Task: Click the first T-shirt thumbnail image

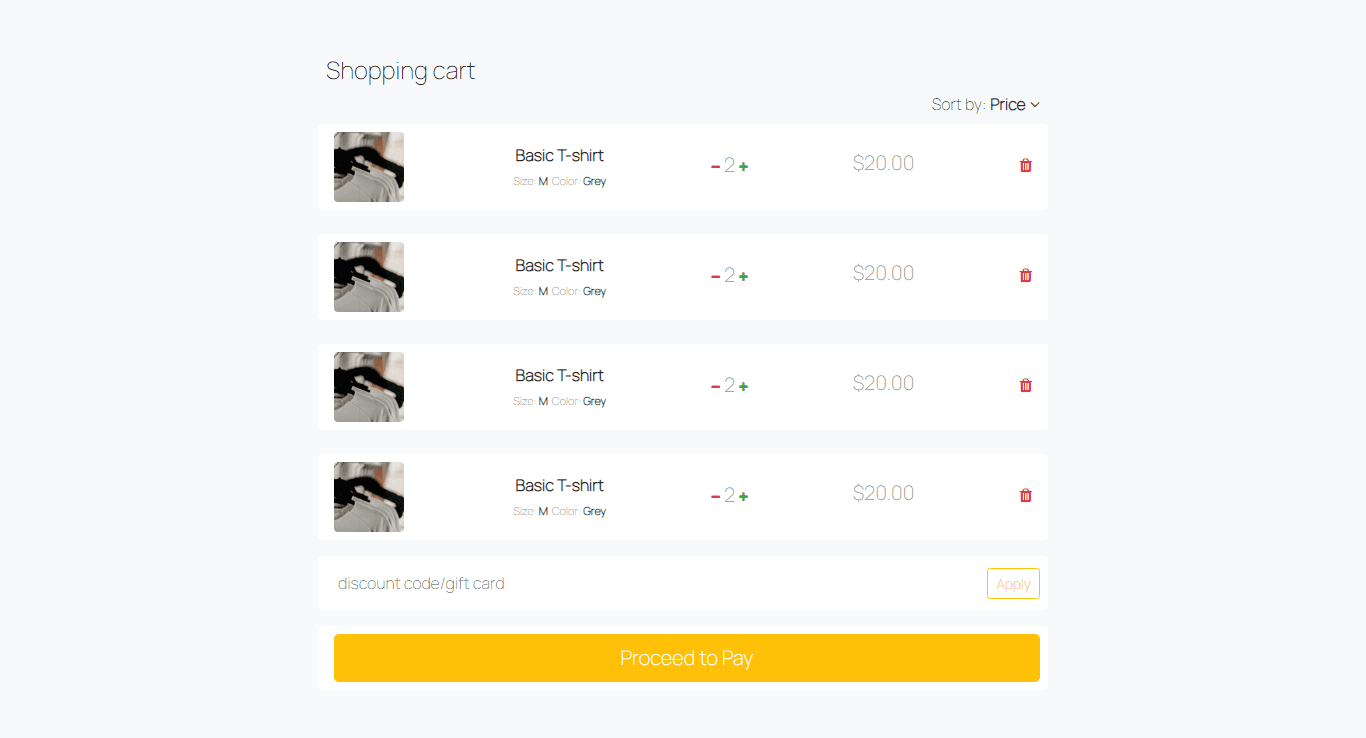Action: click(368, 167)
